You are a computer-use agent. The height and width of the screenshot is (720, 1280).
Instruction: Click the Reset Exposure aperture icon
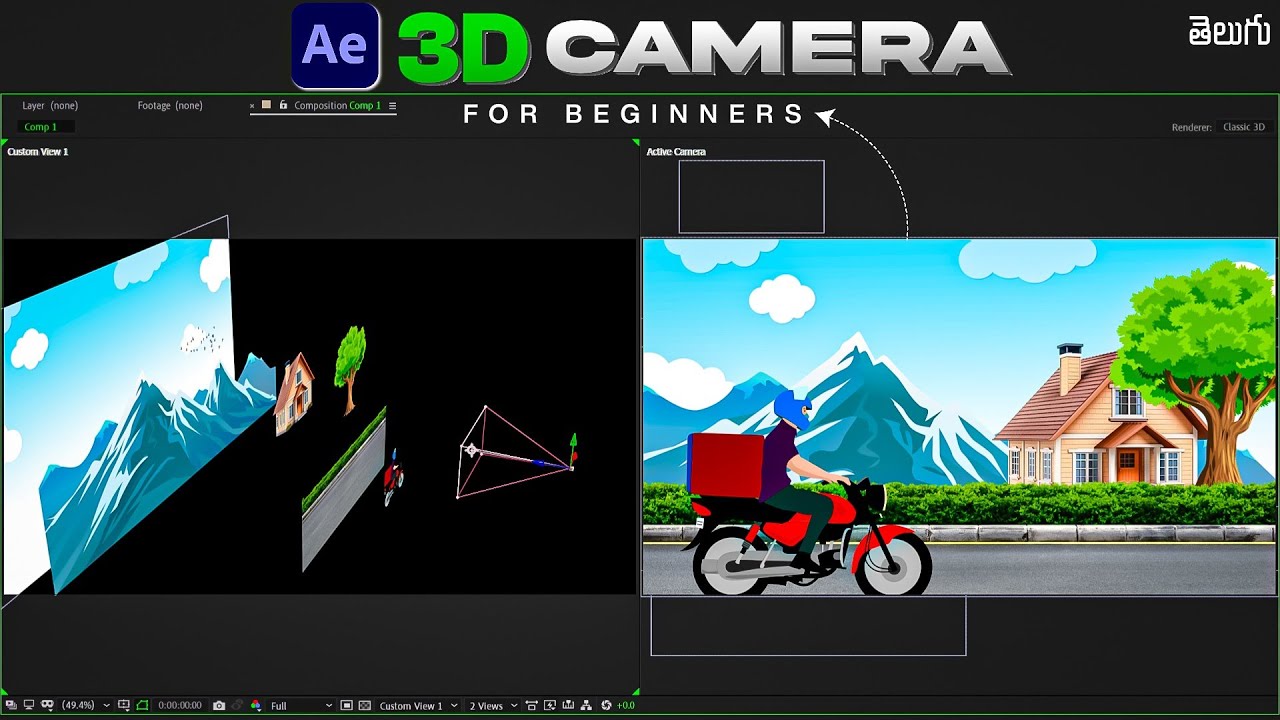pos(606,705)
